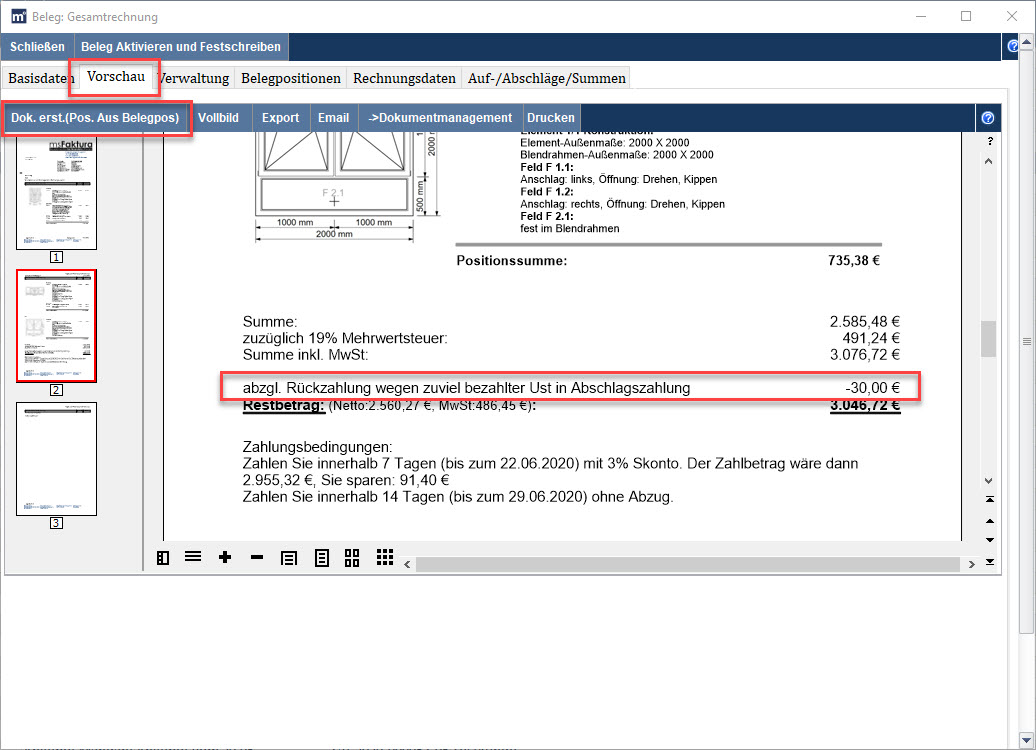Click the outer window vertical scrollbar thumb

(x=1026, y=342)
